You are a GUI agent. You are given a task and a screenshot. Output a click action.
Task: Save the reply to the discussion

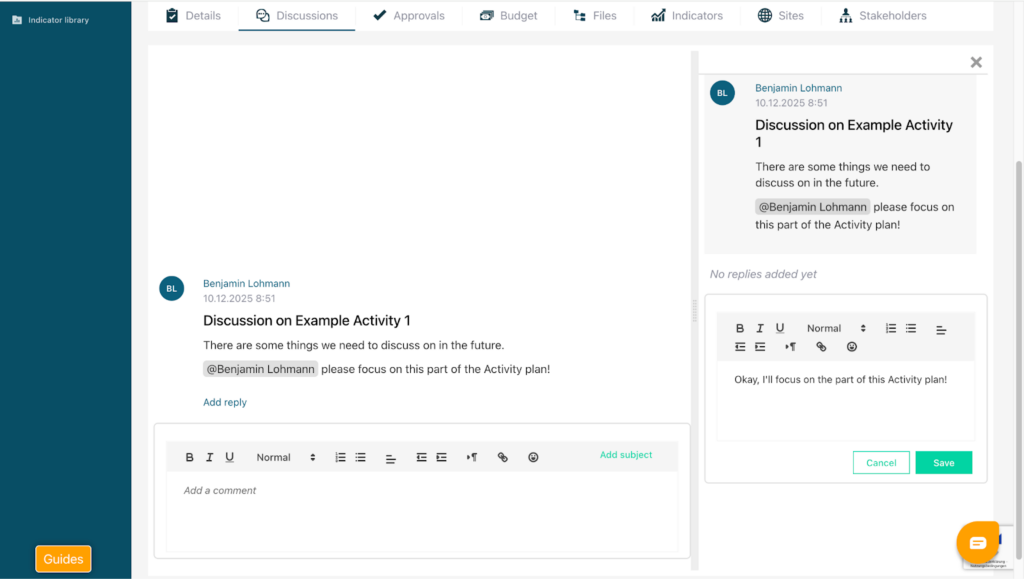click(x=943, y=463)
